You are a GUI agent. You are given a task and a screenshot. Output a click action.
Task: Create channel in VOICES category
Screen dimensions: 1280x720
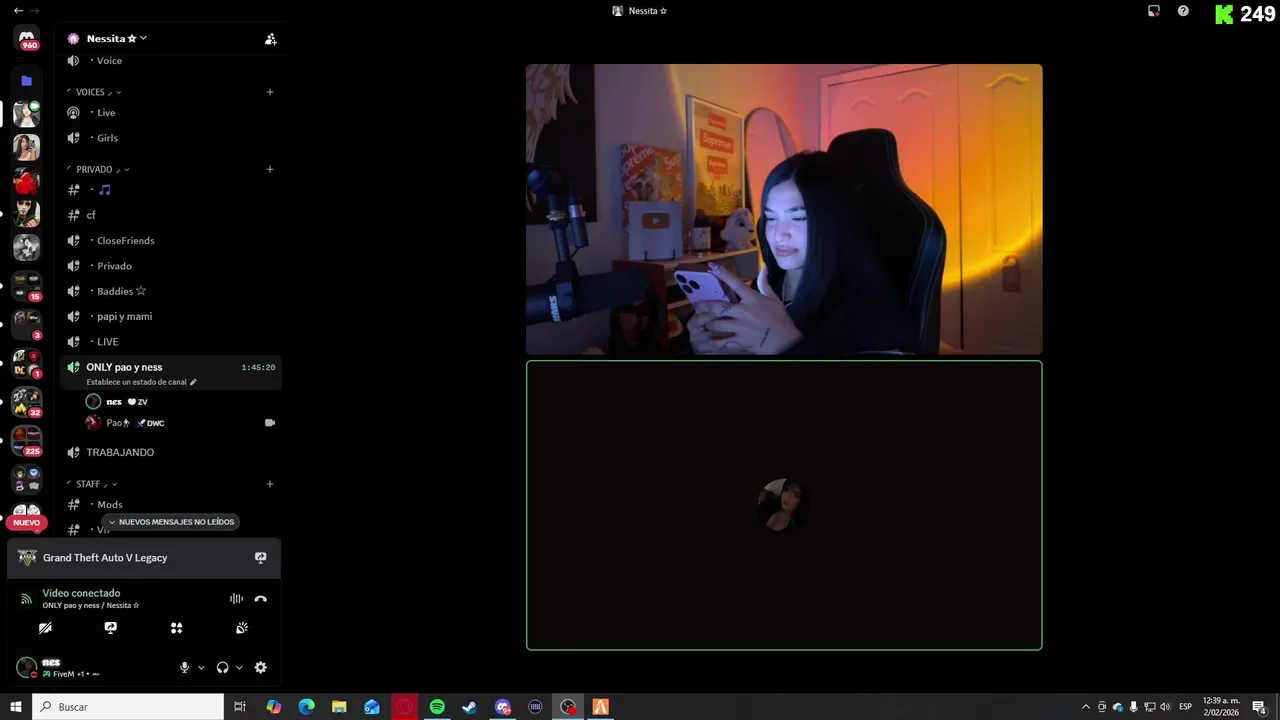[270, 92]
